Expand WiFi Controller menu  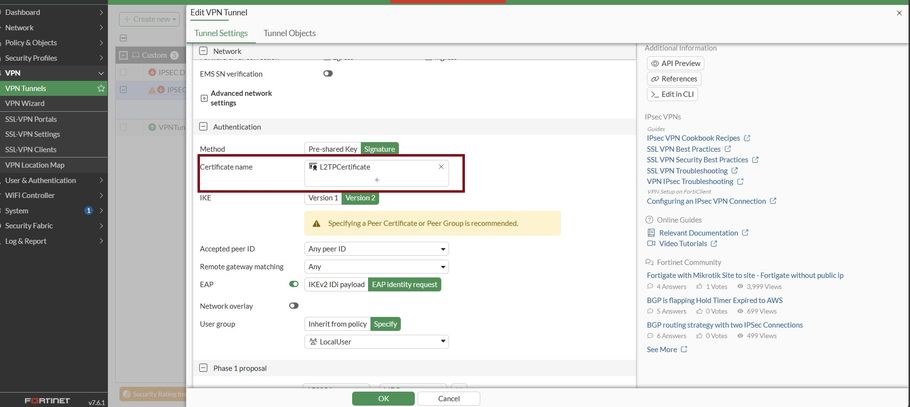(53, 195)
